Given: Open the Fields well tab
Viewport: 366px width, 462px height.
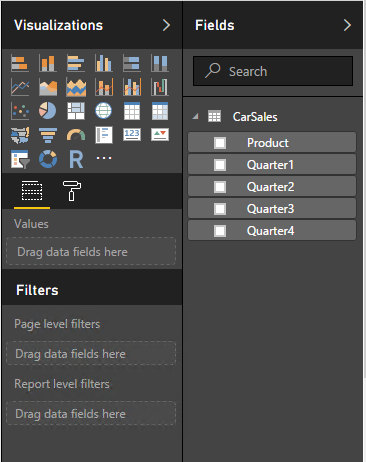Looking at the screenshot, I should coord(32,191).
